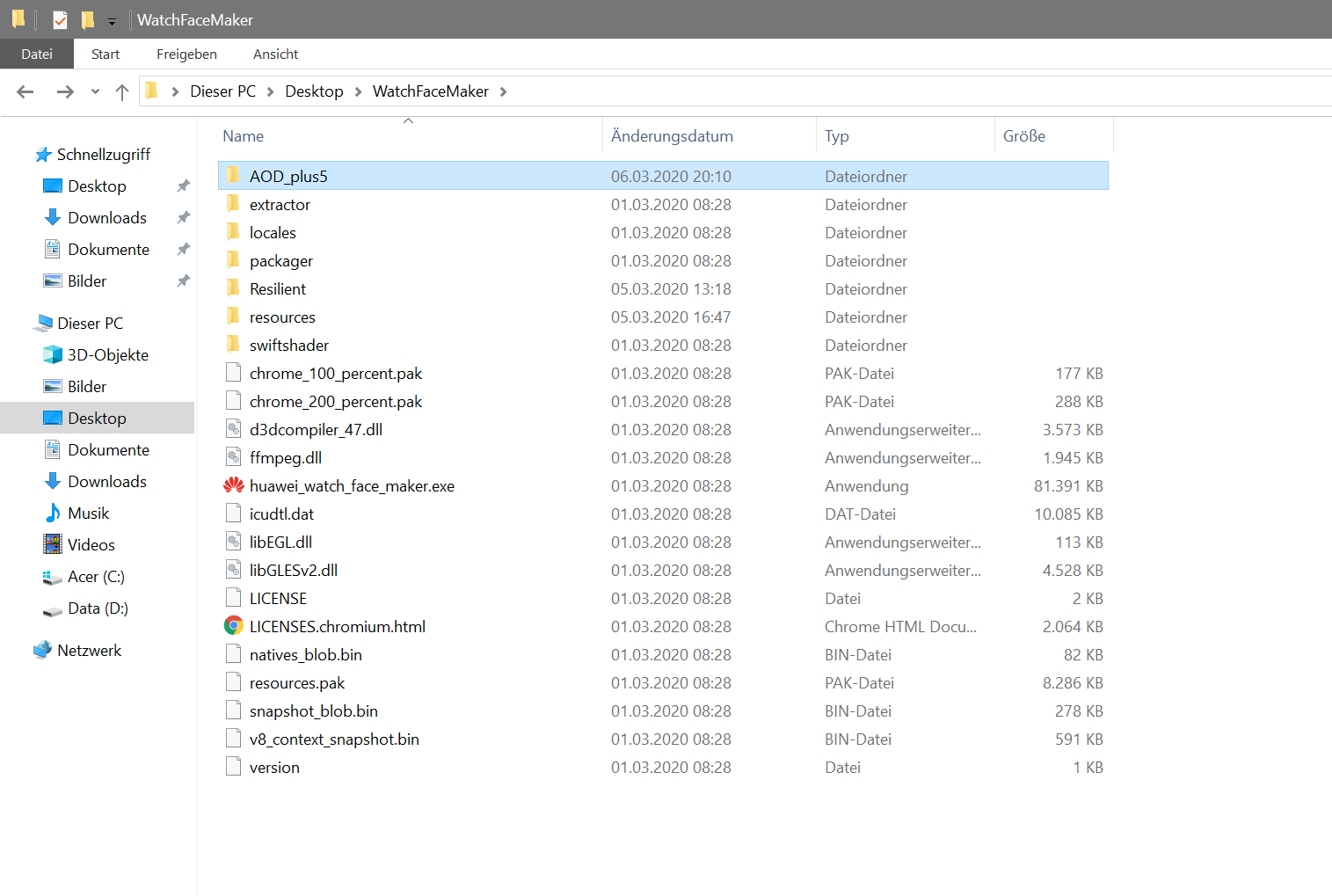
Task: Switch to the Ansicht ribbon tab
Action: [276, 54]
